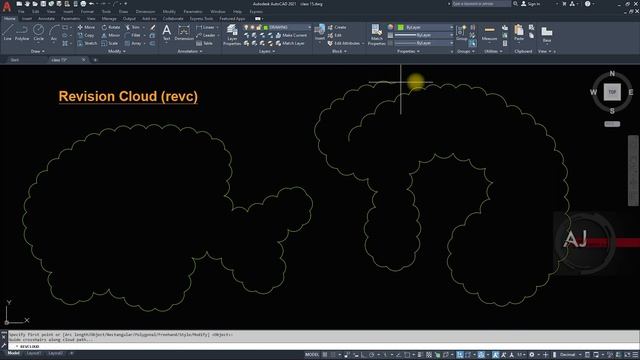Click the Move tool
The height and width of the screenshot is (360, 640).
tap(86, 27)
